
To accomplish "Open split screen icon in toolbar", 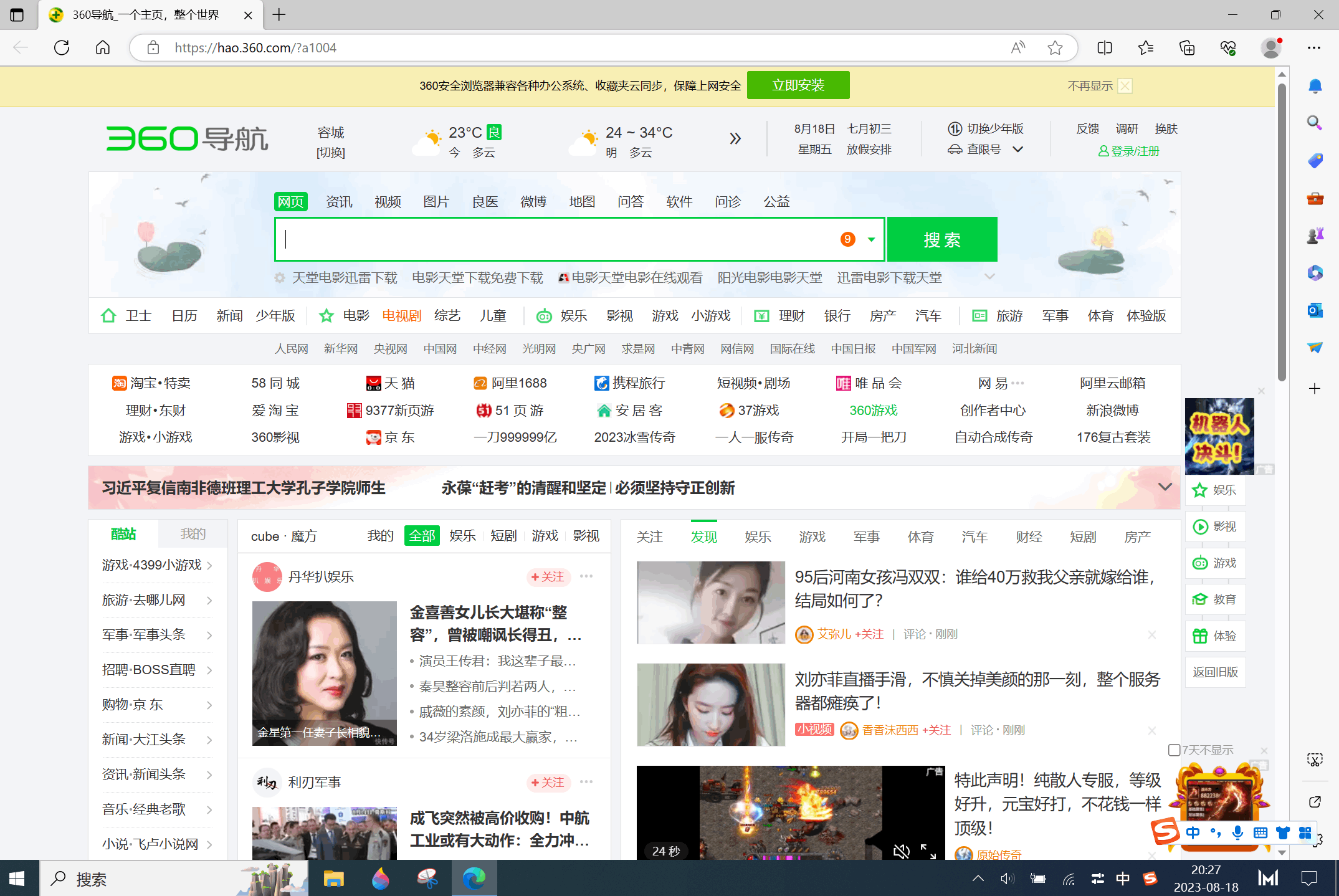I will click(x=1105, y=48).
